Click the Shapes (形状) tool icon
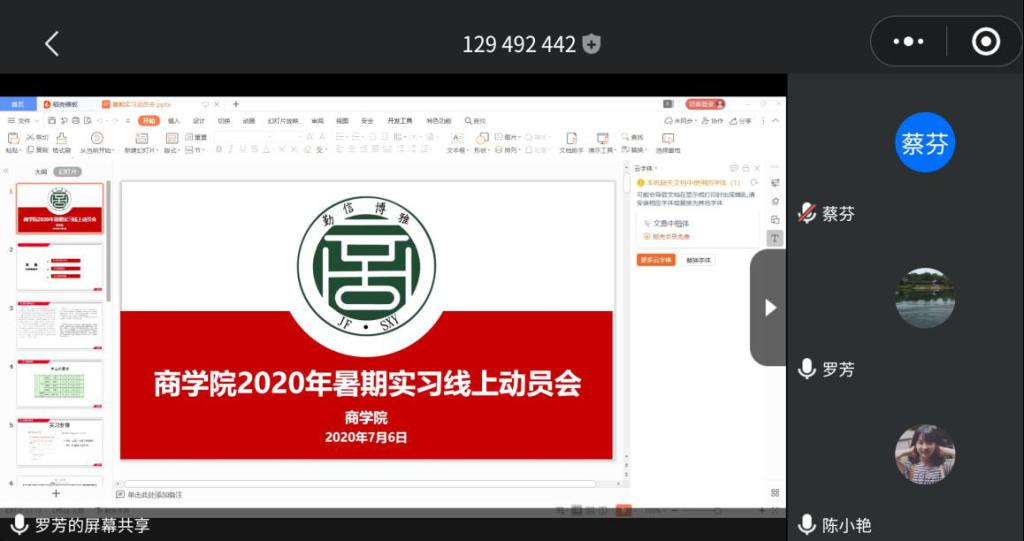1024x541 pixels. tap(481, 138)
